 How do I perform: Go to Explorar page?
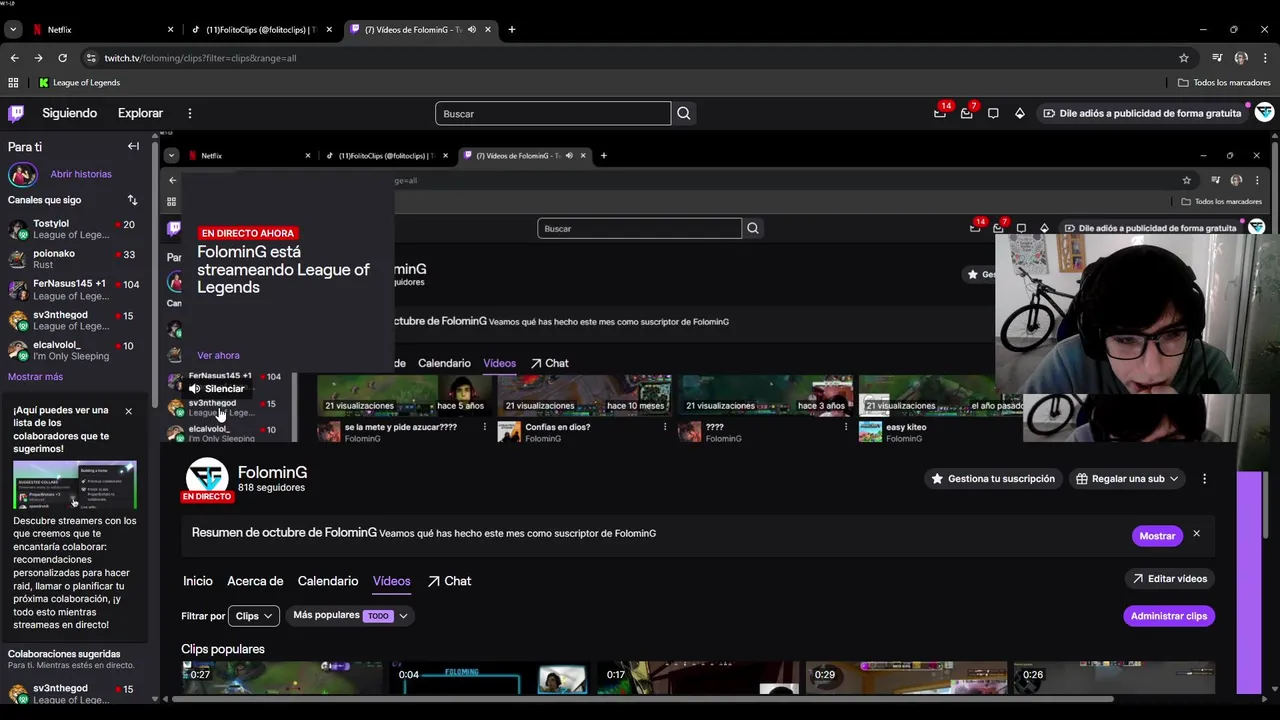[x=140, y=113]
